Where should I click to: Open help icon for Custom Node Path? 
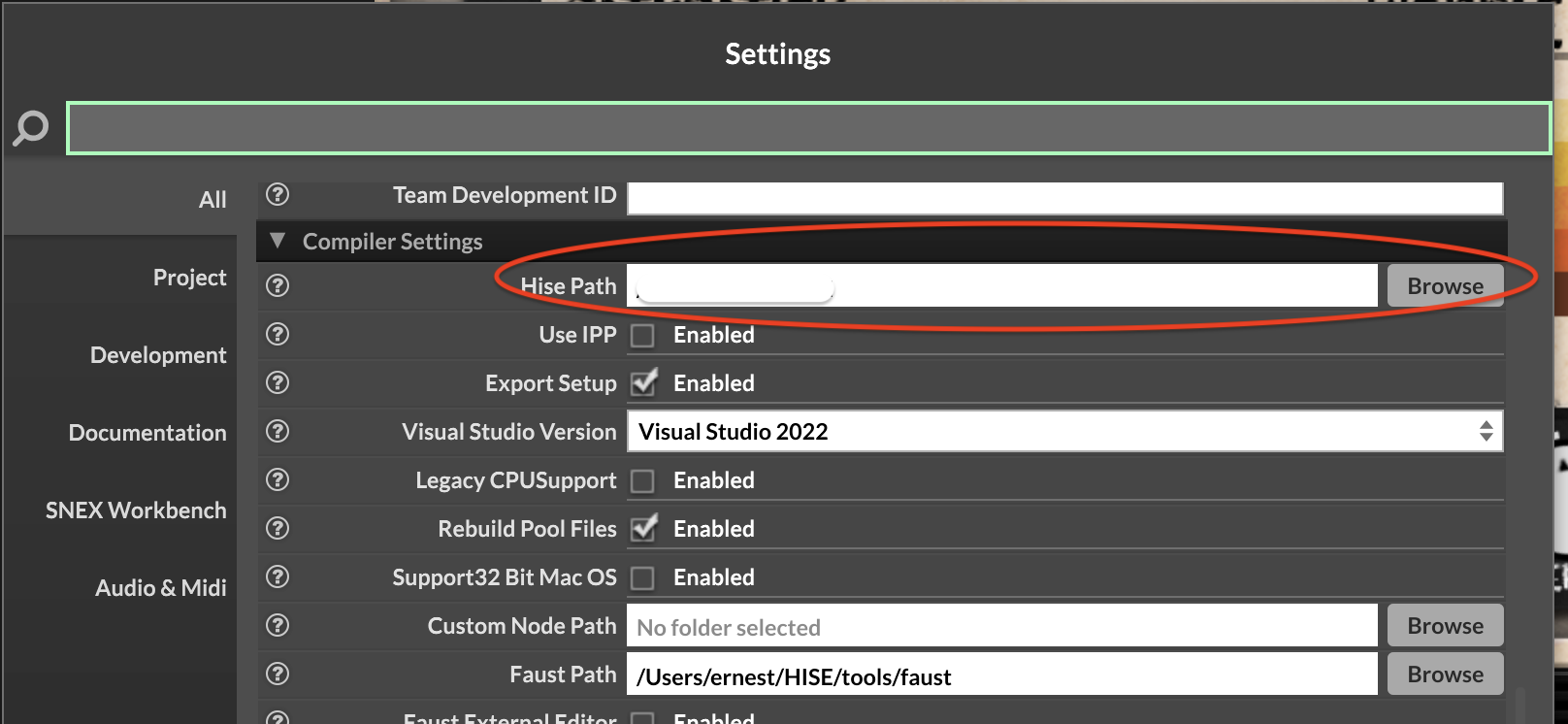278,625
